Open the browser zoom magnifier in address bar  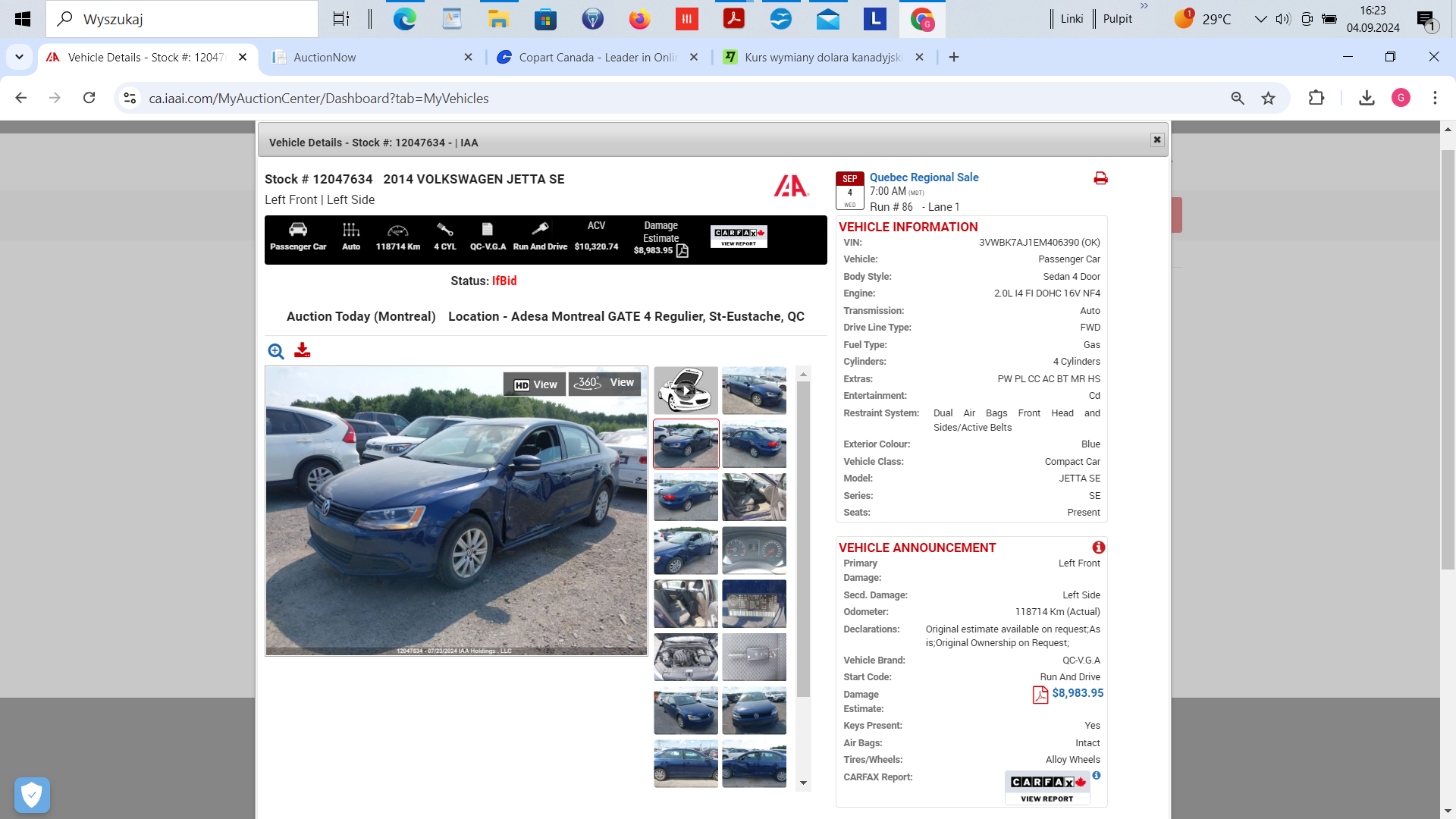pyautogui.click(x=1238, y=98)
